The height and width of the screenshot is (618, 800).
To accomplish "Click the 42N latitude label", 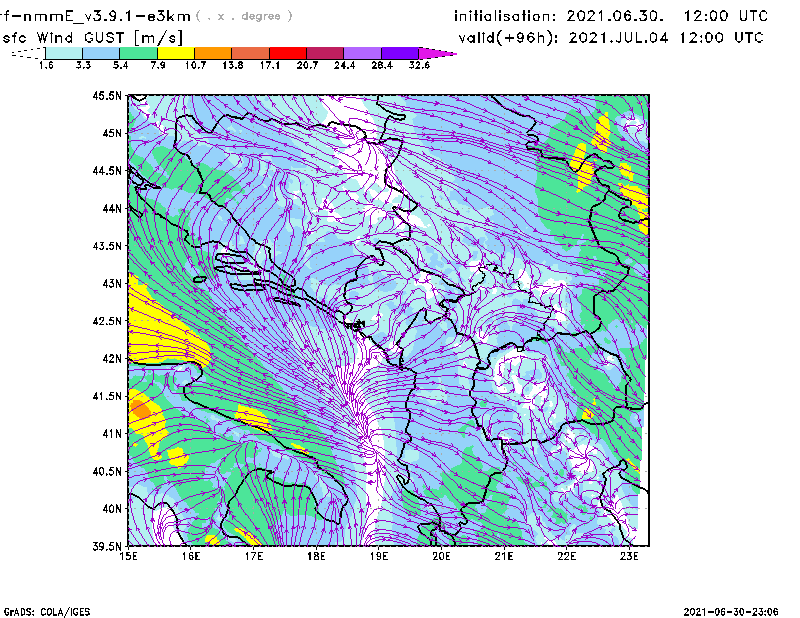I will [x=112, y=359].
